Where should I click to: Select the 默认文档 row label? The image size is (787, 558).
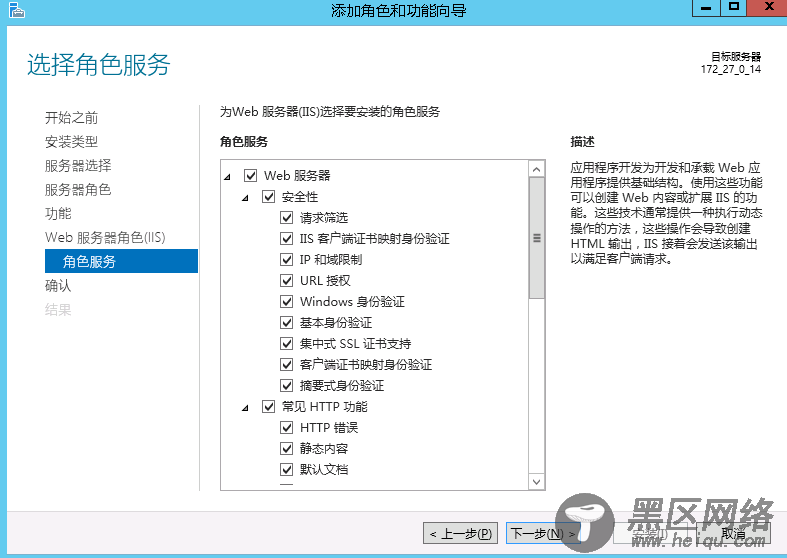(x=324, y=470)
